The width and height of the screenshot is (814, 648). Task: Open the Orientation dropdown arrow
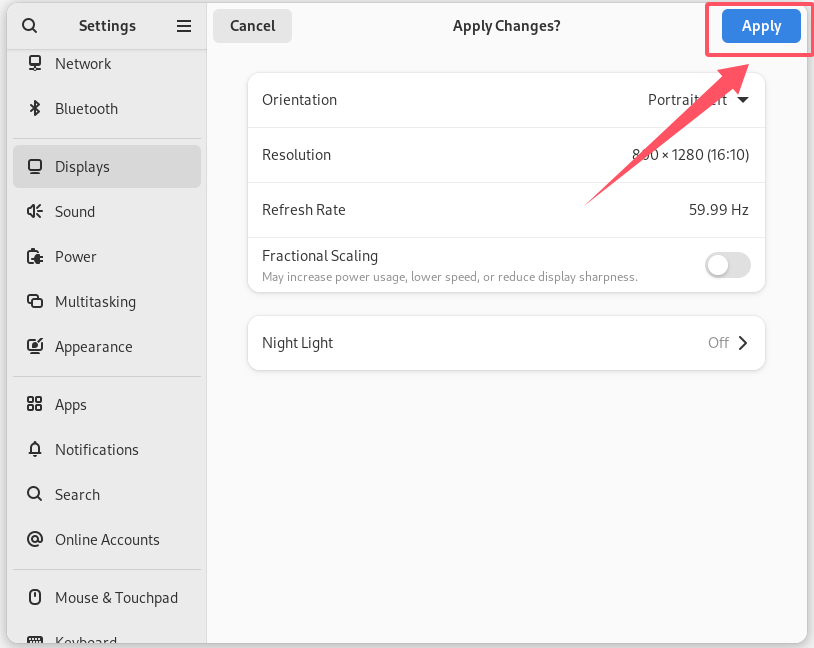(x=743, y=100)
